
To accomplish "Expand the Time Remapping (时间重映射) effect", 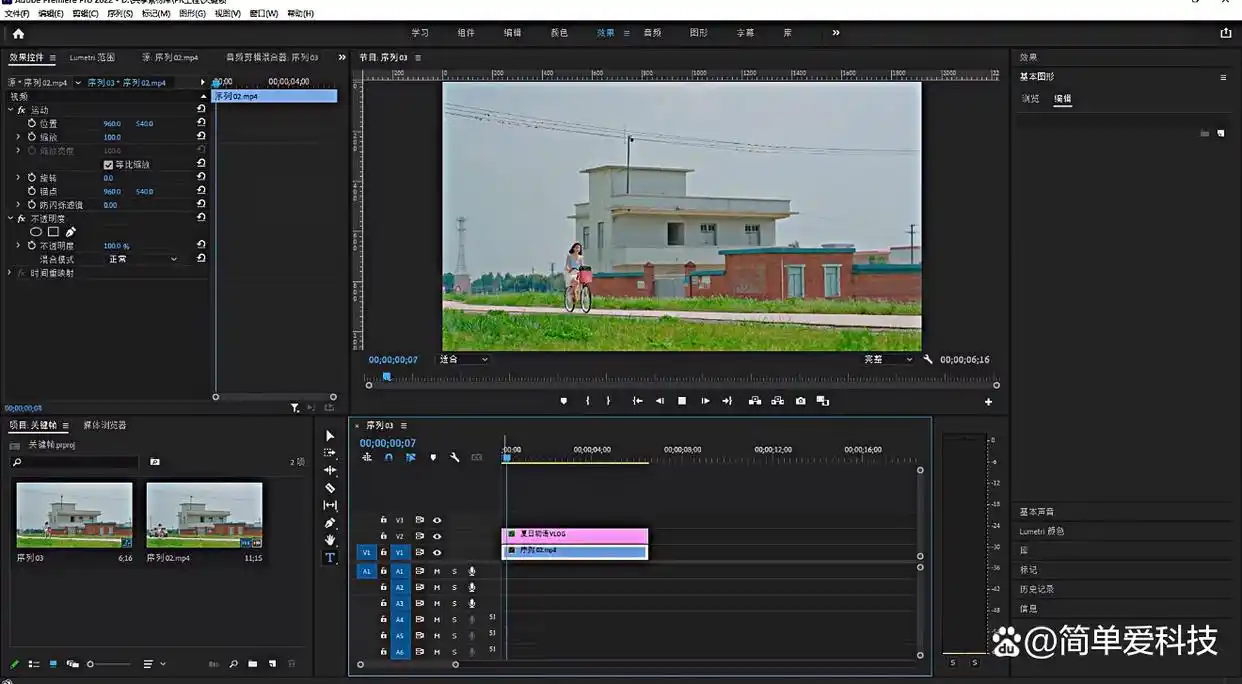I will [10, 273].
